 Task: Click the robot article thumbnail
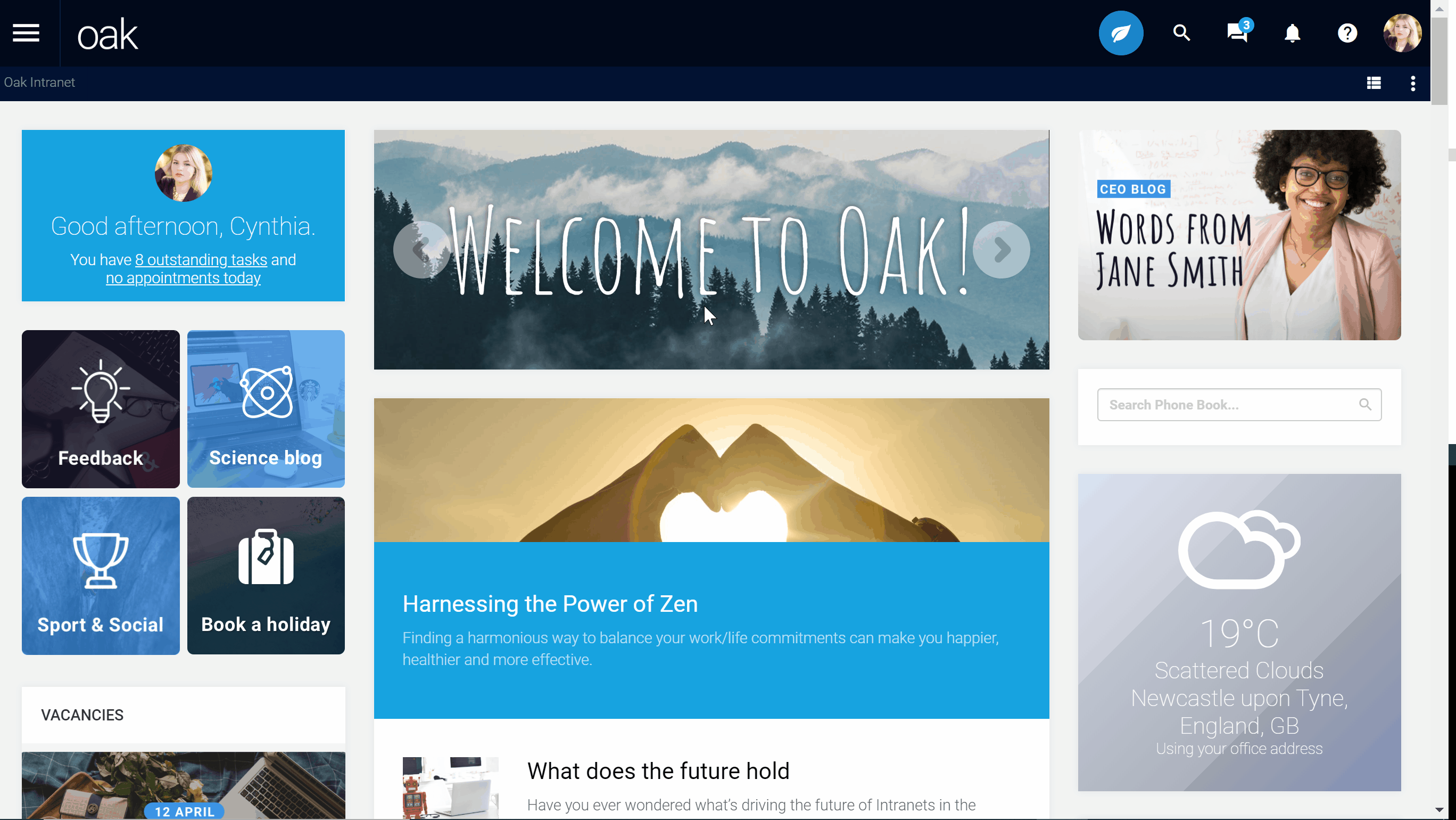(451, 788)
